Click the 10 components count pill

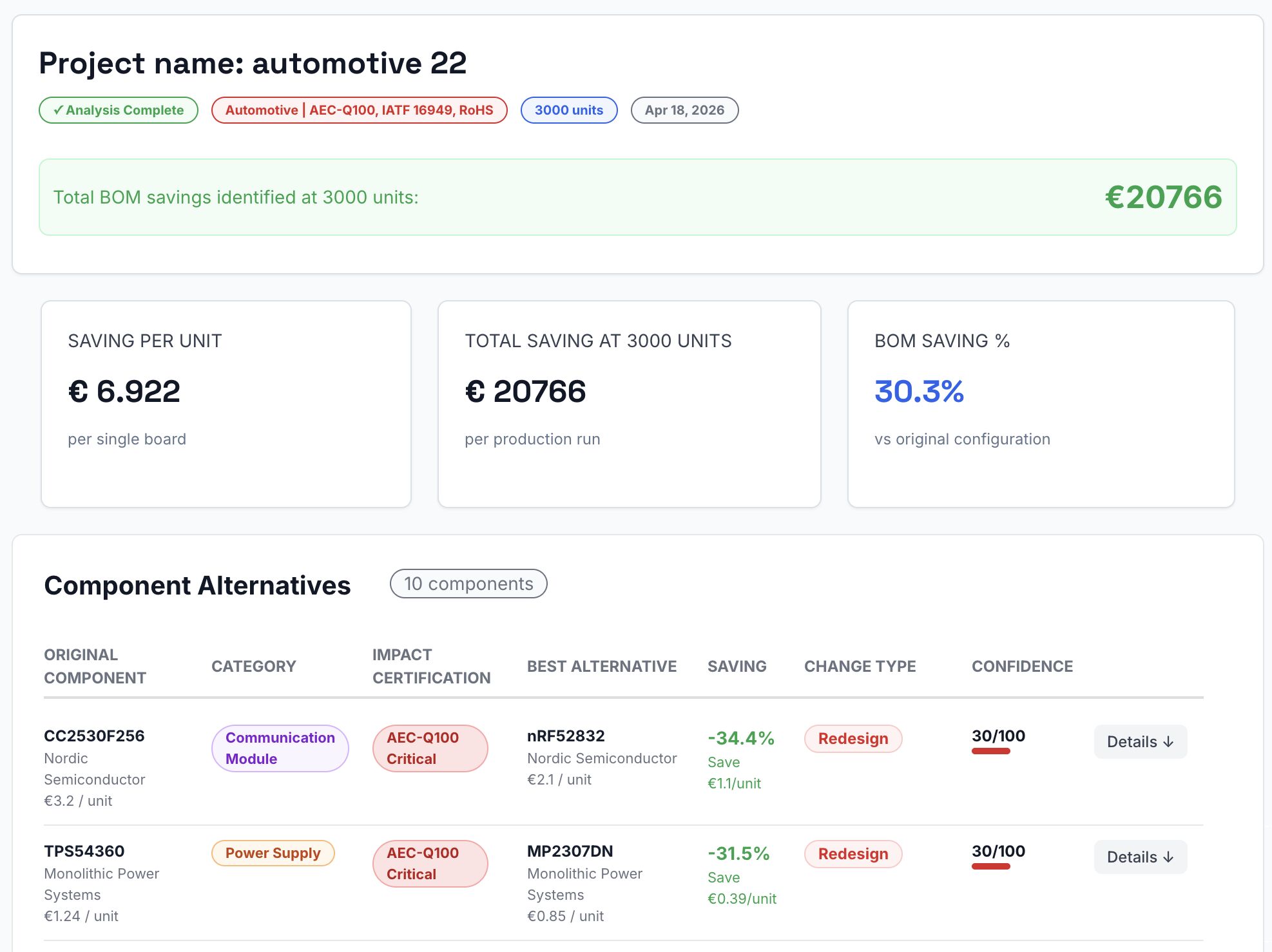pos(468,584)
